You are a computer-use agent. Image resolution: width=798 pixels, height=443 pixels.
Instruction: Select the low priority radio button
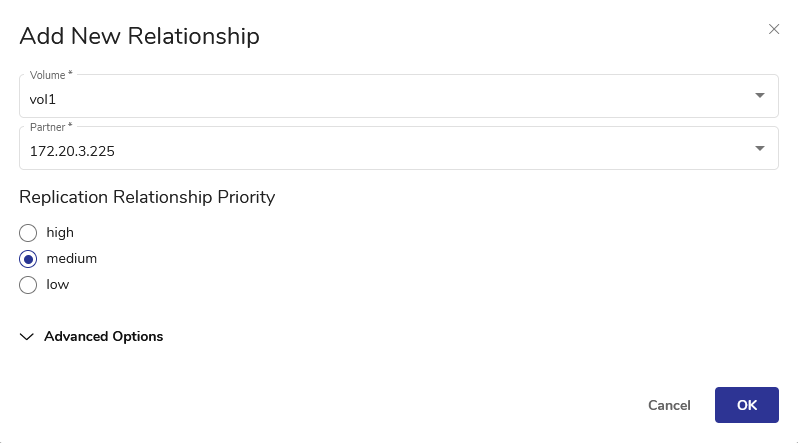tap(28, 285)
